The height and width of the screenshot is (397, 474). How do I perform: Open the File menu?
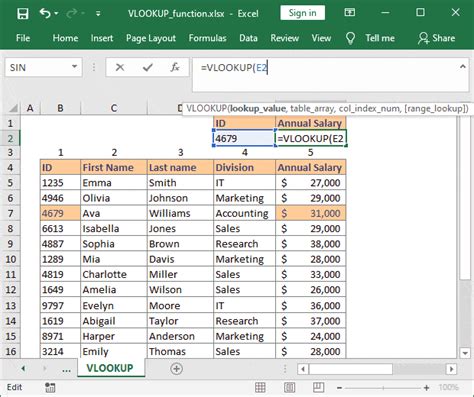coord(23,38)
